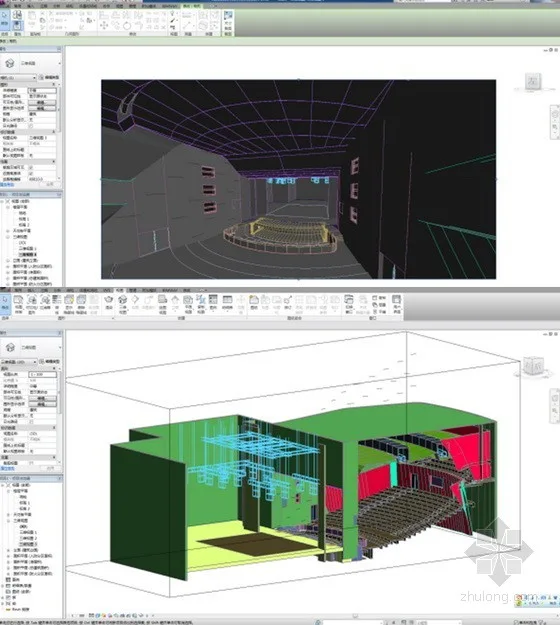Viewport: 560px width, 625px height.
Task: Select the Move tool in the Modify ribbon
Action: 104,26
